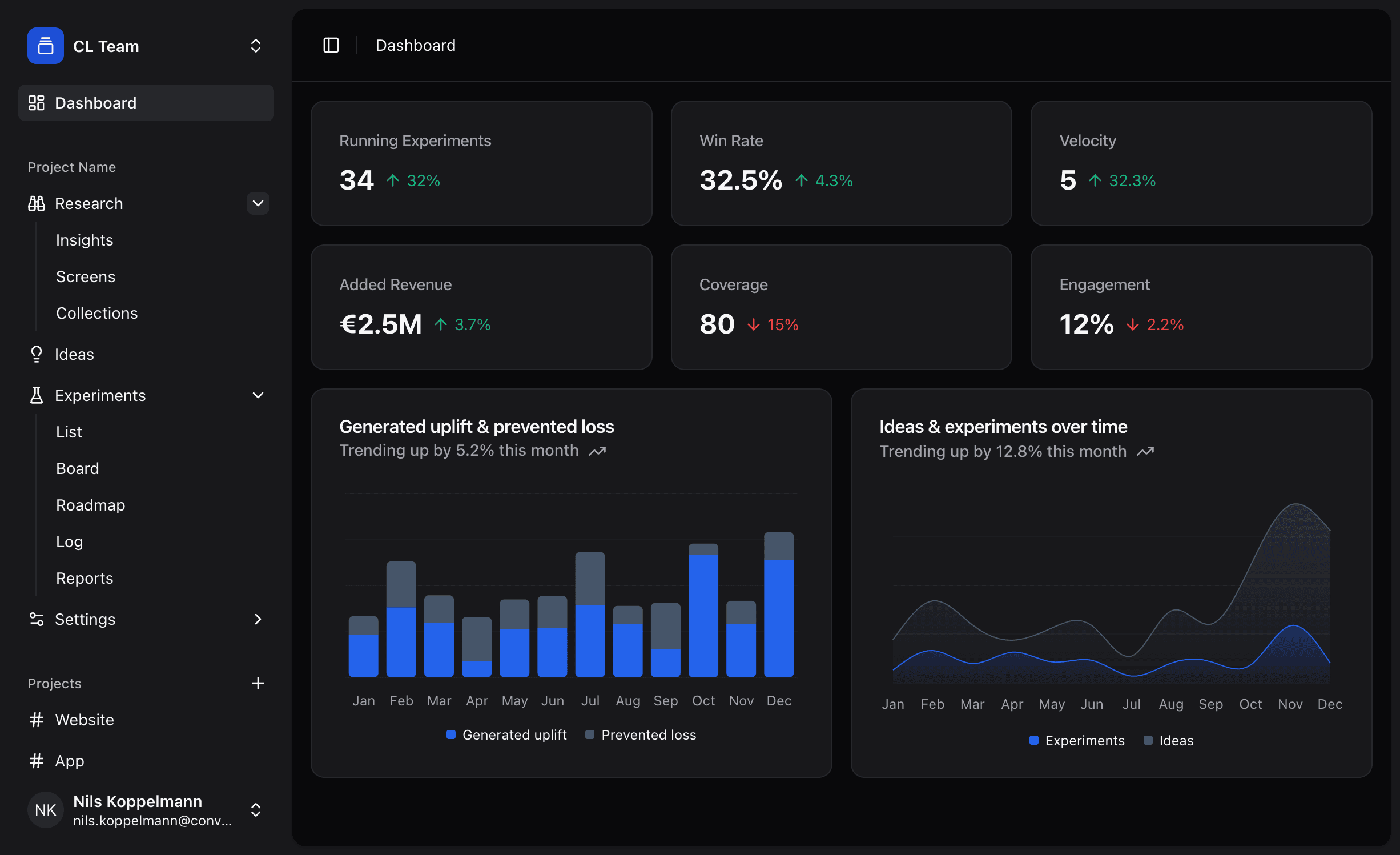Click the Dec bar in uplift chart
The height and width of the screenshot is (855, 1400).
point(779,604)
